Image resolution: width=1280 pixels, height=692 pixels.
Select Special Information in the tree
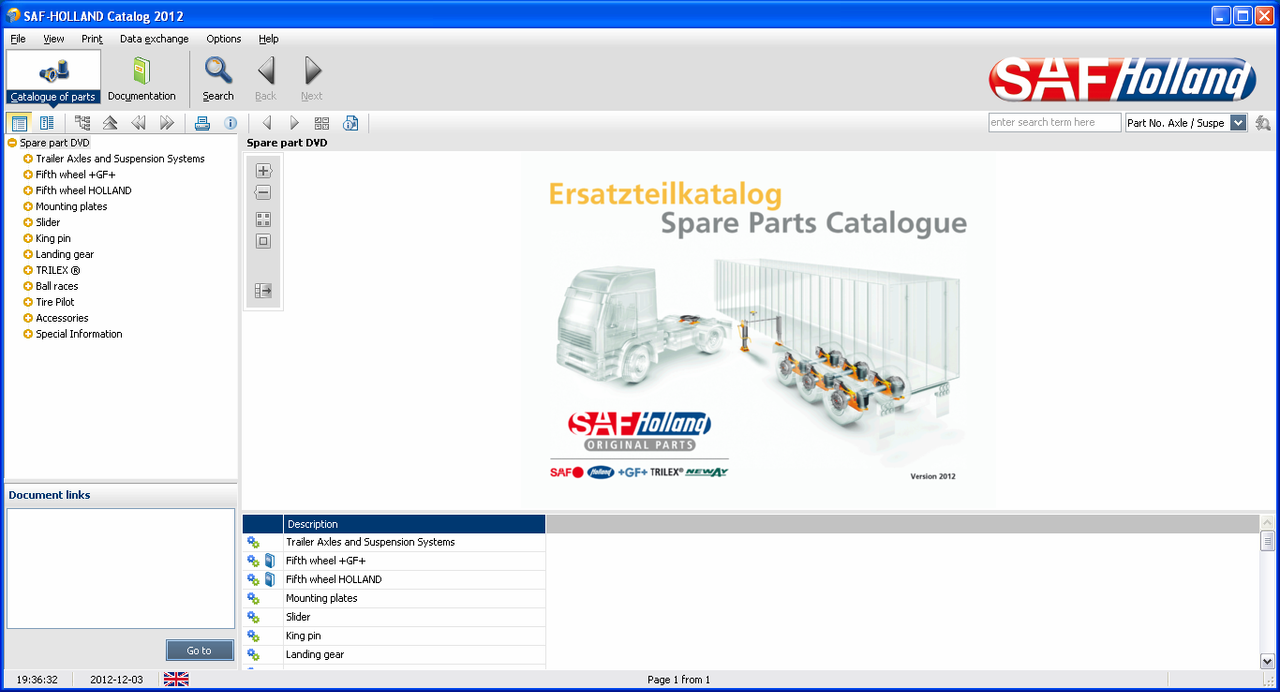(x=79, y=334)
